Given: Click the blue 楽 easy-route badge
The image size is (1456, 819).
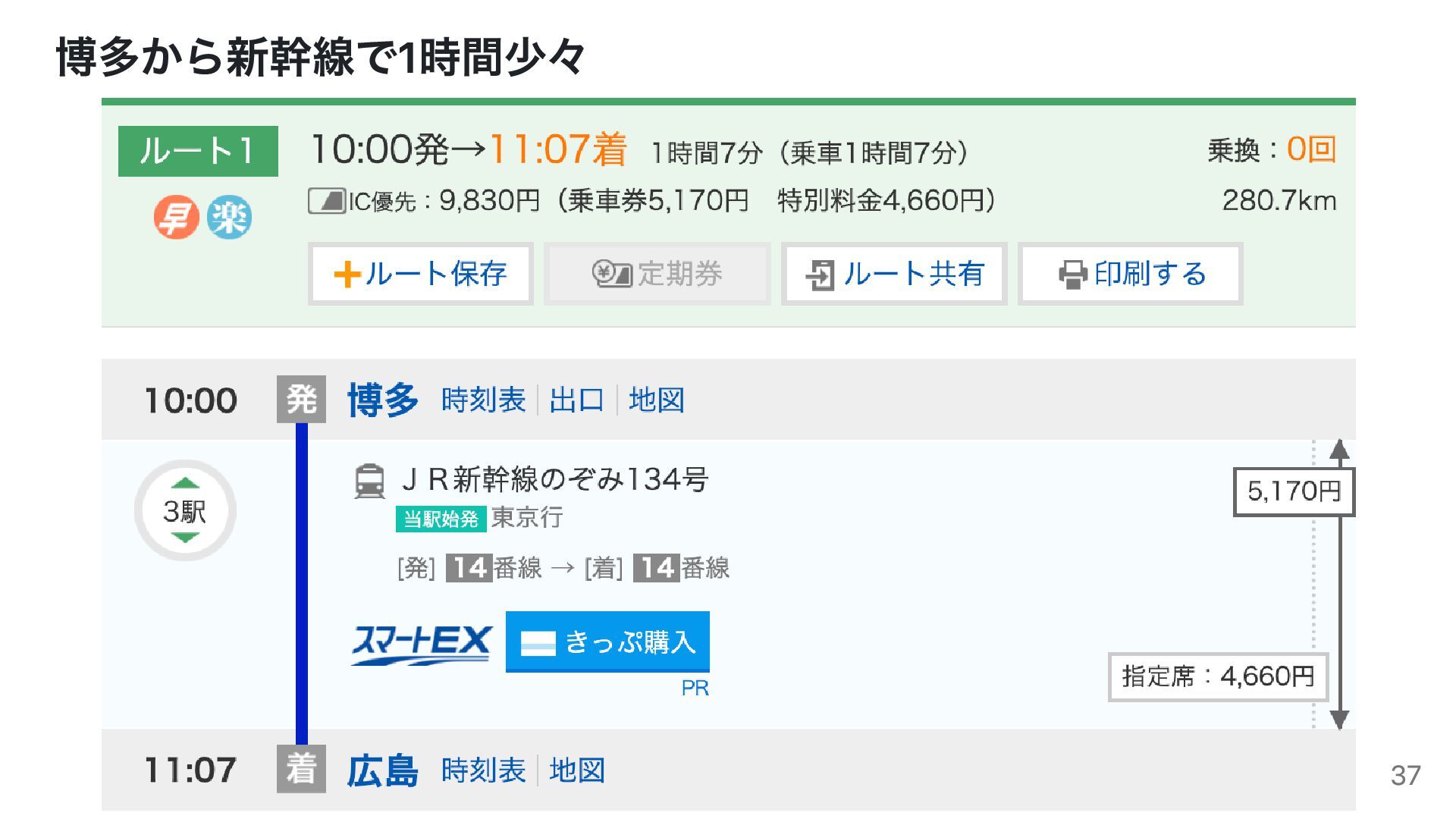Looking at the screenshot, I should [x=229, y=218].
